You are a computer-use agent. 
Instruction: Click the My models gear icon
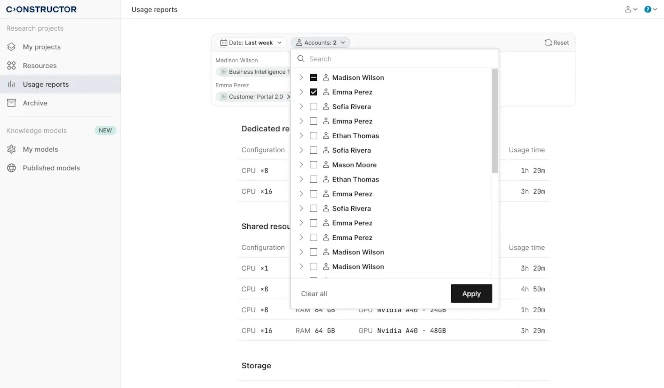pos(11,149)
